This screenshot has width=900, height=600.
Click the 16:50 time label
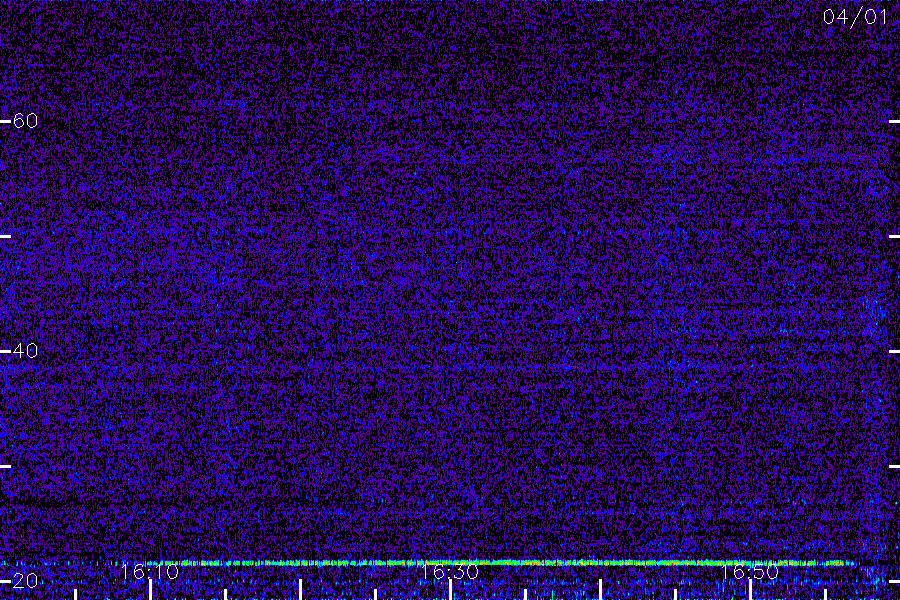749,572
